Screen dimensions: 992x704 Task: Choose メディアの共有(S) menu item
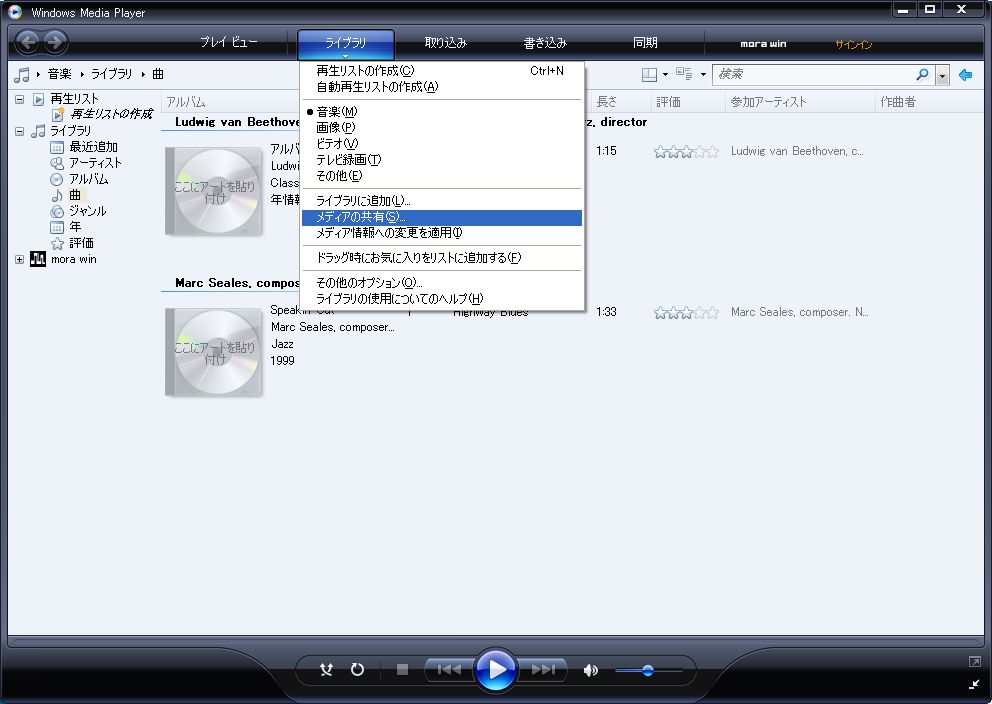[x=442, y=217]
